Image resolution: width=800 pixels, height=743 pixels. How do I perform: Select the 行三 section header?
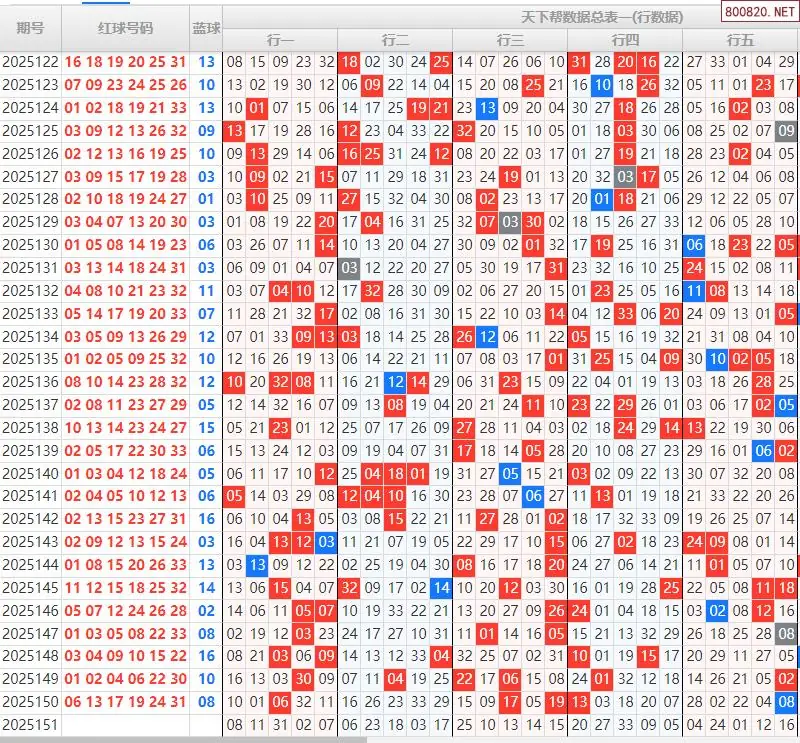(x=510, y=40)
